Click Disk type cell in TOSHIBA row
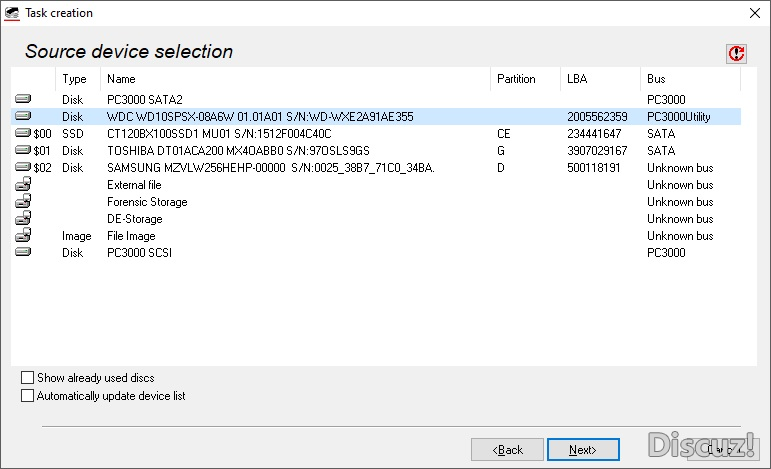771x469 pixels. pos(72,151)
